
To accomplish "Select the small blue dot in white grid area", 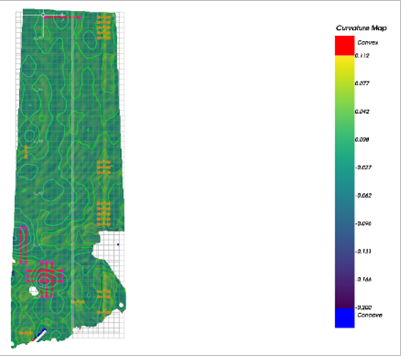I will 118,245.
